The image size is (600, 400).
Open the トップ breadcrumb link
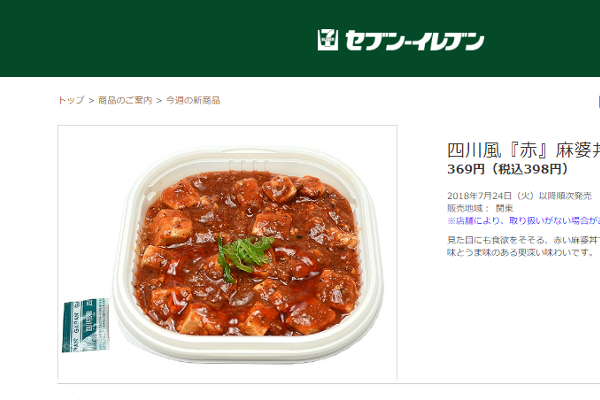(x=71, y=100)
